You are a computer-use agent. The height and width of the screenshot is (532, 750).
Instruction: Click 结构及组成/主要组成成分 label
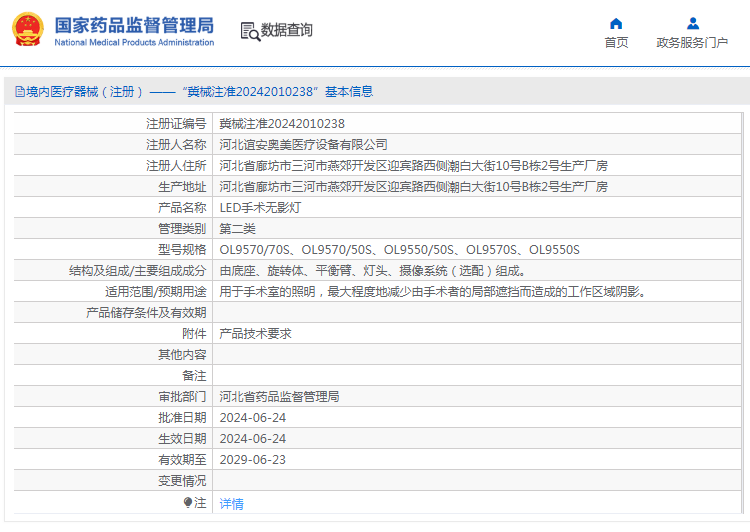click(x=138, y=271)
